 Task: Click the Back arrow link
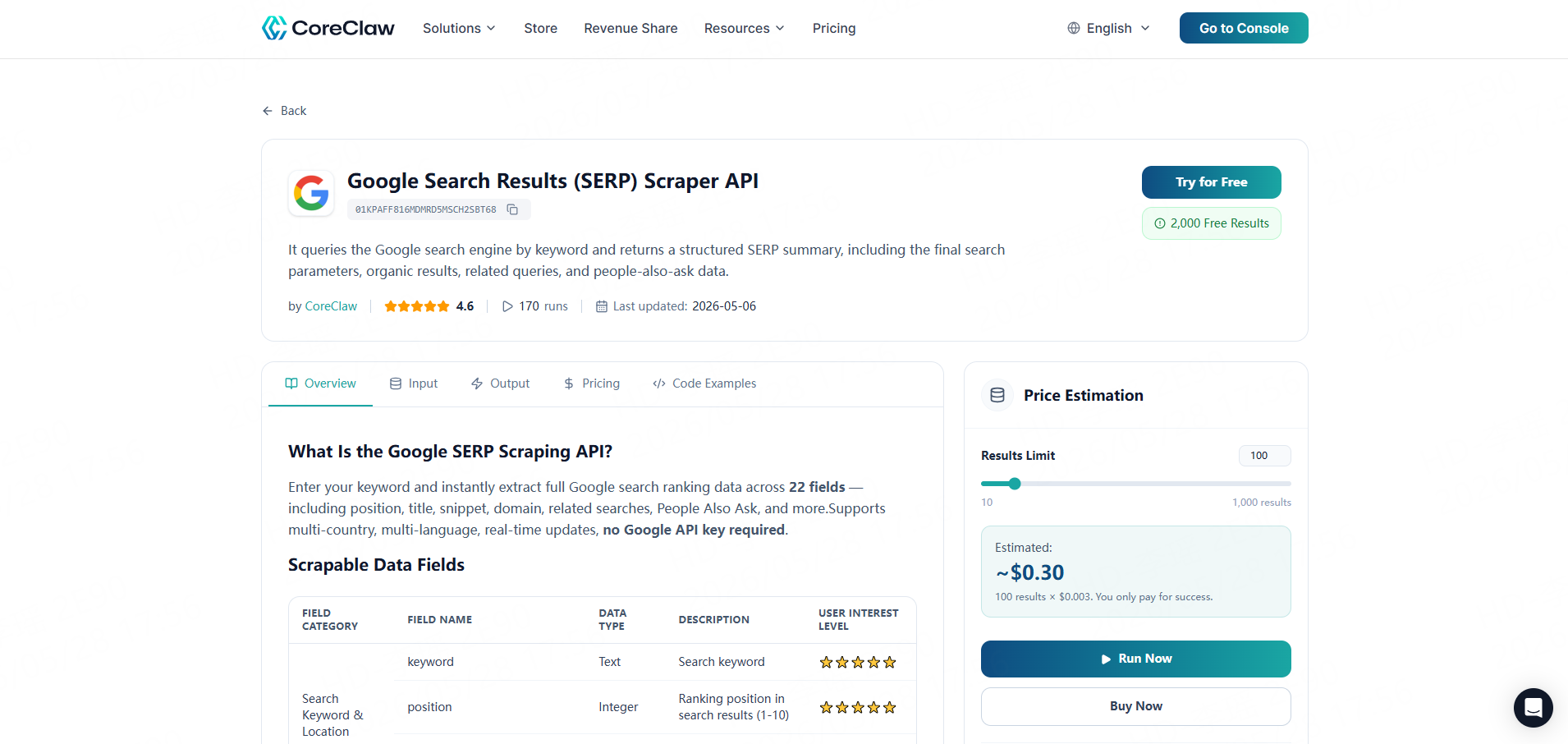tap(284, 111)
